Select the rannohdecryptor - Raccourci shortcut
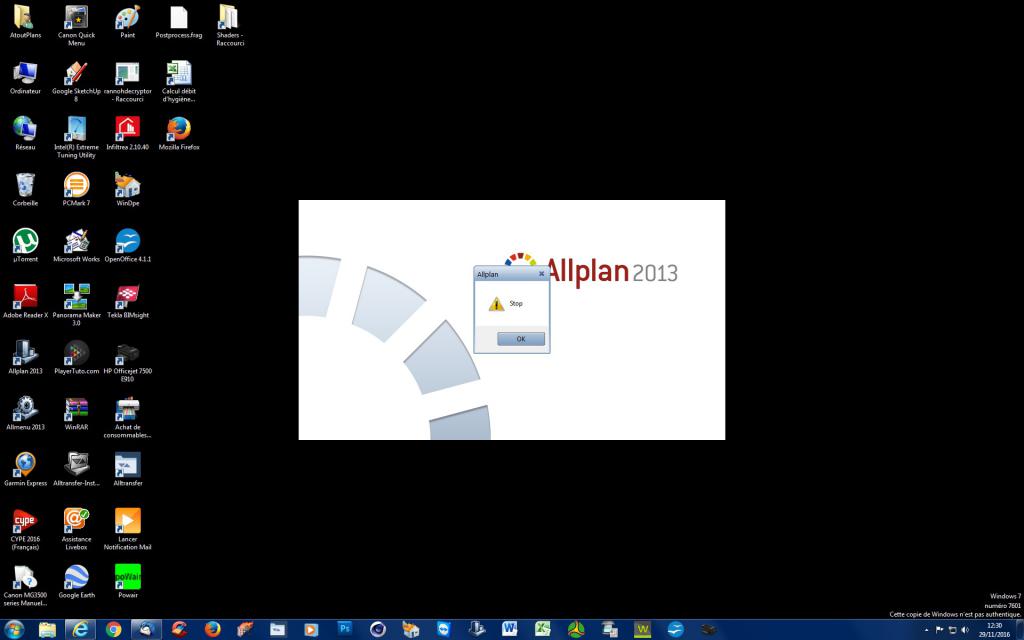The image size is (1024, 640). [127, 82]
